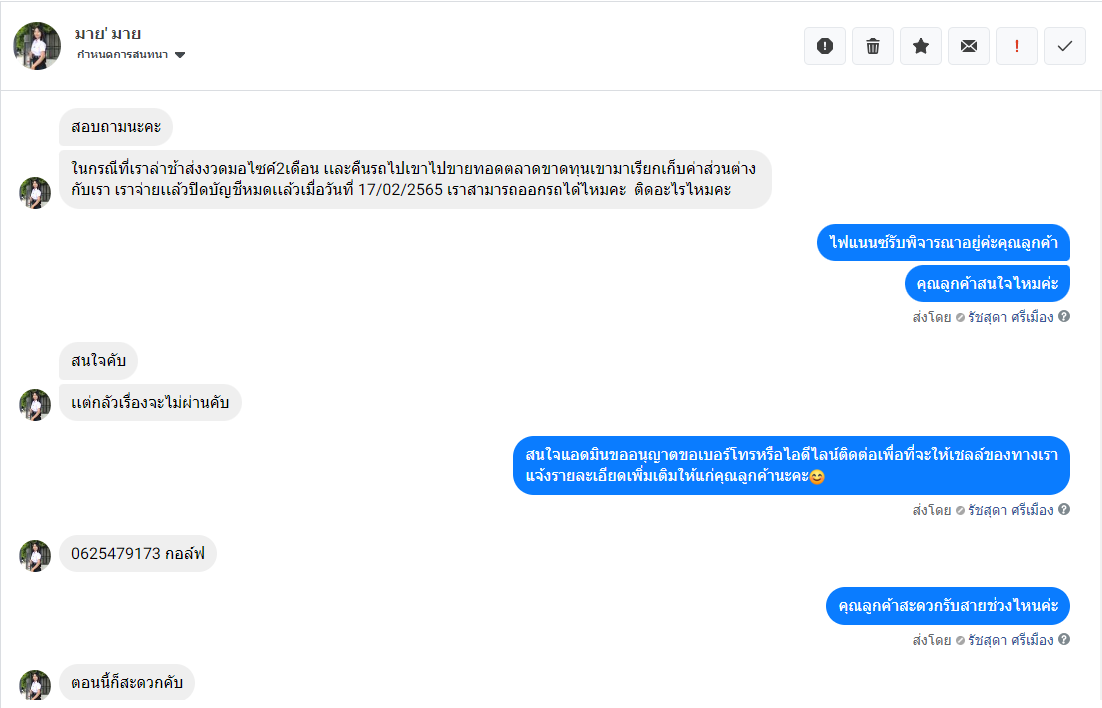Click small avatar beside 'ตอนนี้ก็สะดวกคับ'

[x=35, y=685]
